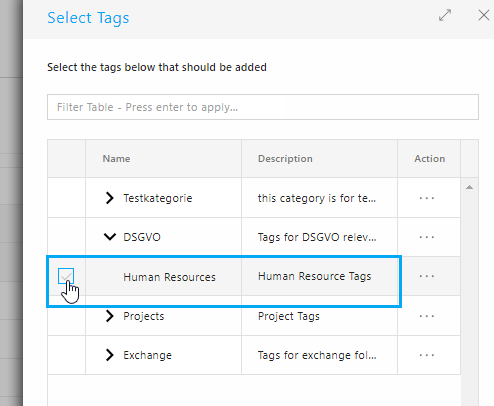Image resolution: width=494 pixels, height=406 pixels.
Task: Collapse the DSGVO category
Action: (x=110, y=237)
